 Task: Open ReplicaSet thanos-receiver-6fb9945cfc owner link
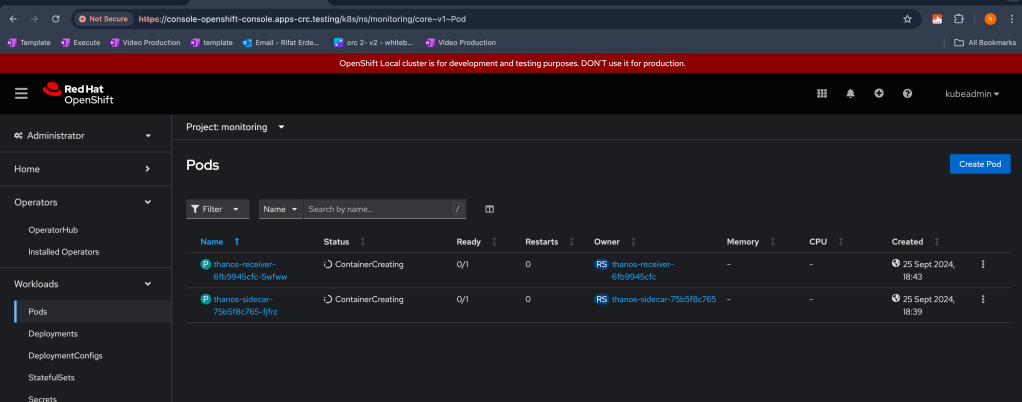(643, 270)
